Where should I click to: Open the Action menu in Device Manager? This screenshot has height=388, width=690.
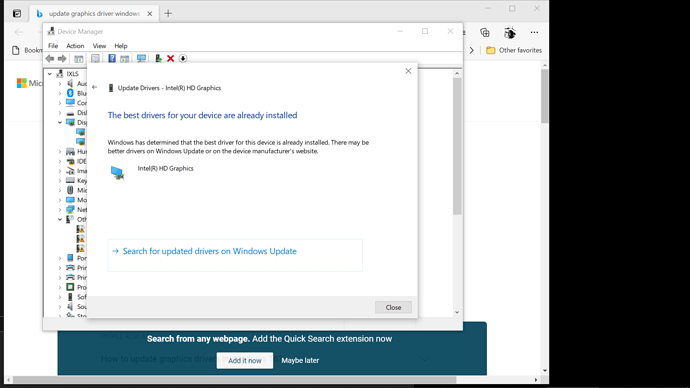tap(75, 46)
